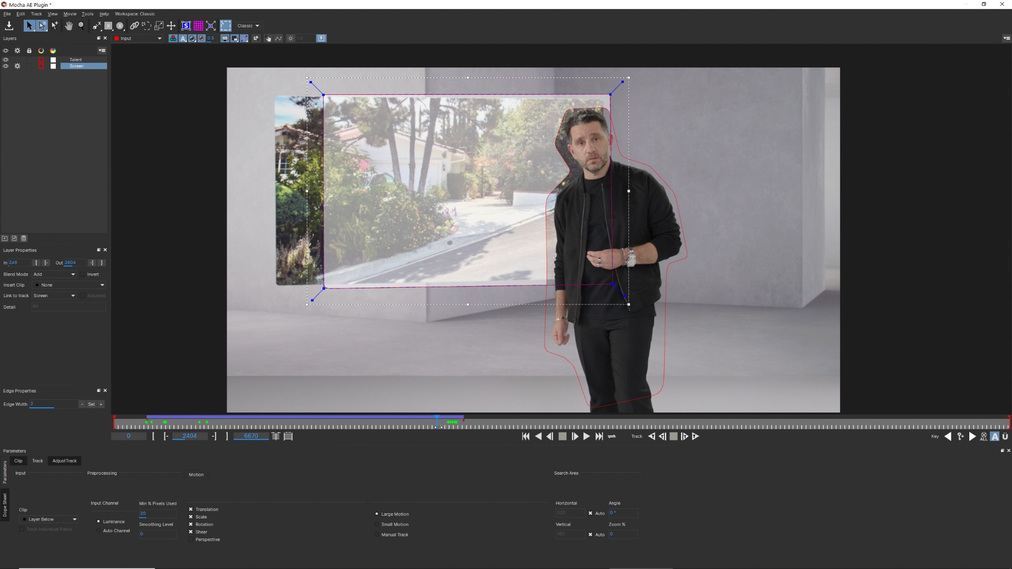Toggle tracking gear of Screen layer
The image size is (1012, 569).
click(x=17, y=66)
